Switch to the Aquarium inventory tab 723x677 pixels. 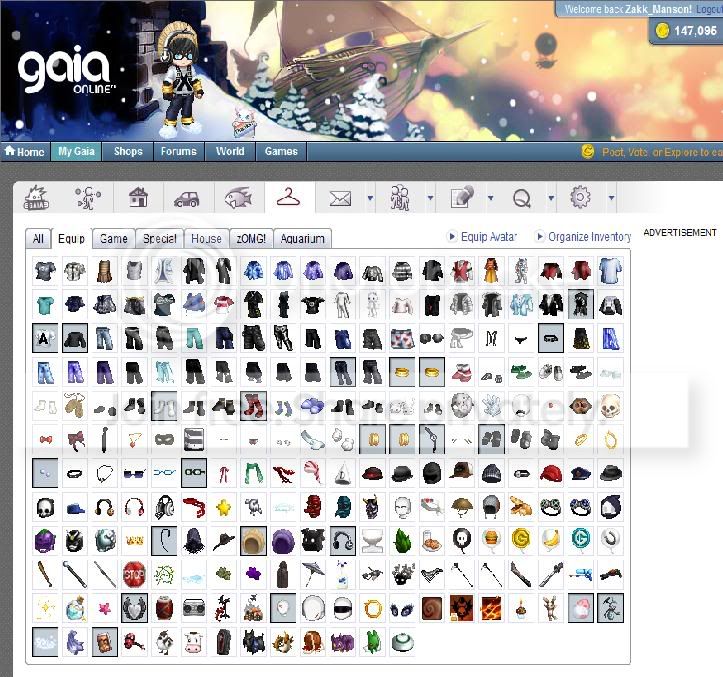click(302, 239)
